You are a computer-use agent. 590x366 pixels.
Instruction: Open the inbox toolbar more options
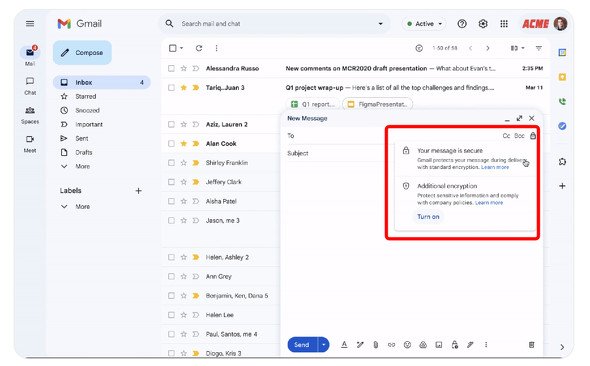click(216, 48)
